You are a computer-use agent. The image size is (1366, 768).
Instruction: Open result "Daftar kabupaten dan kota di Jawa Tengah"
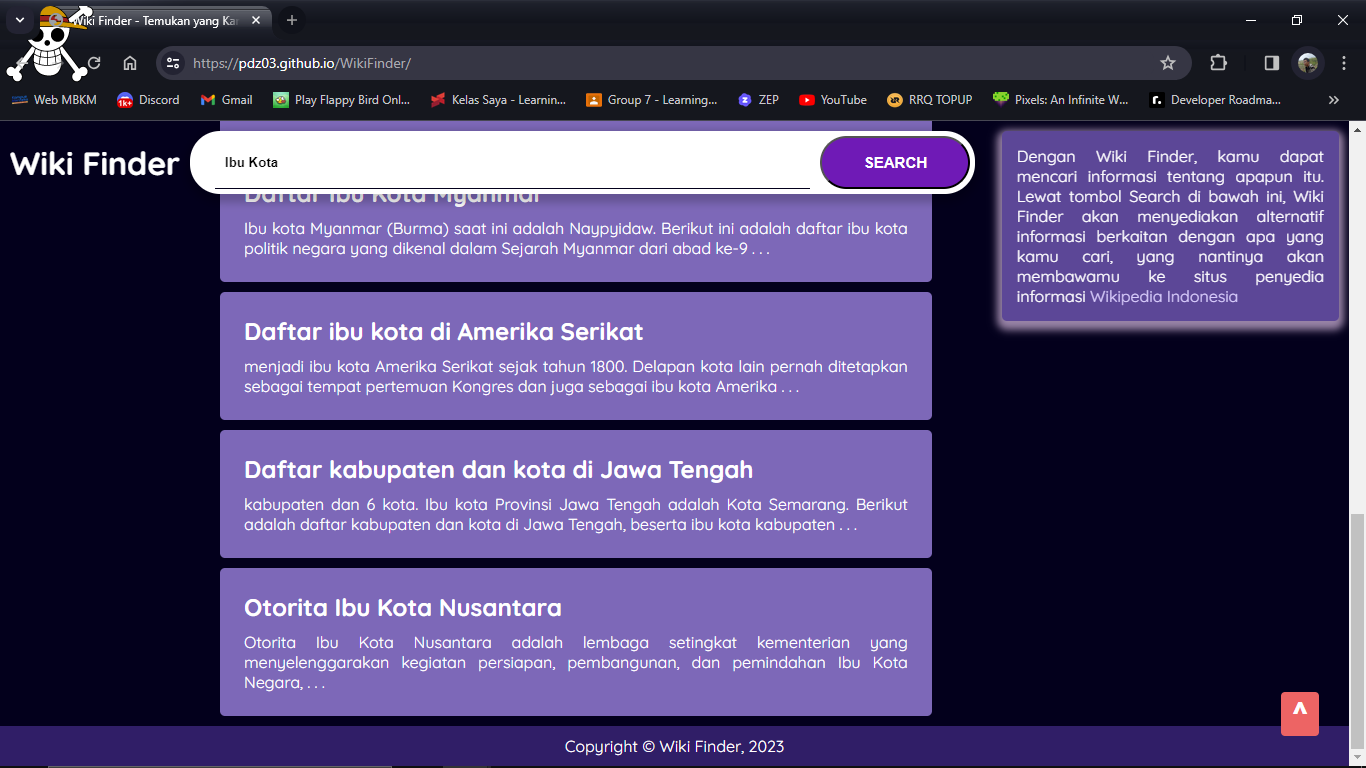(x=576, y=494)
